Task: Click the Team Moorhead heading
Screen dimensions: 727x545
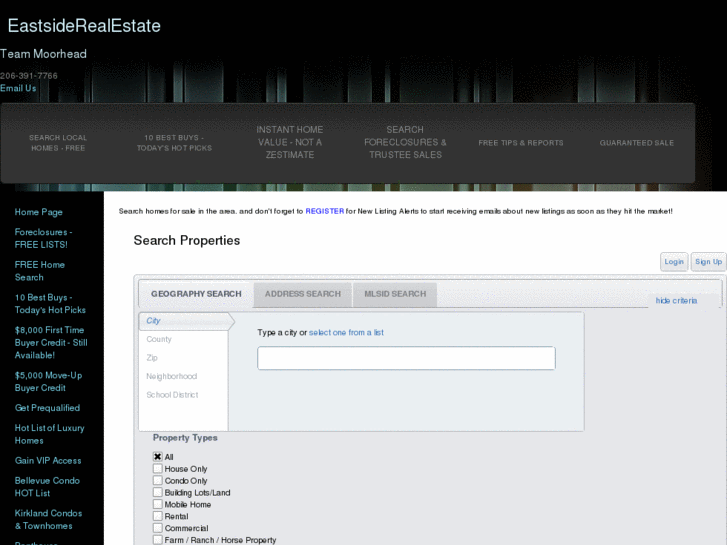Action: (43, 54)
